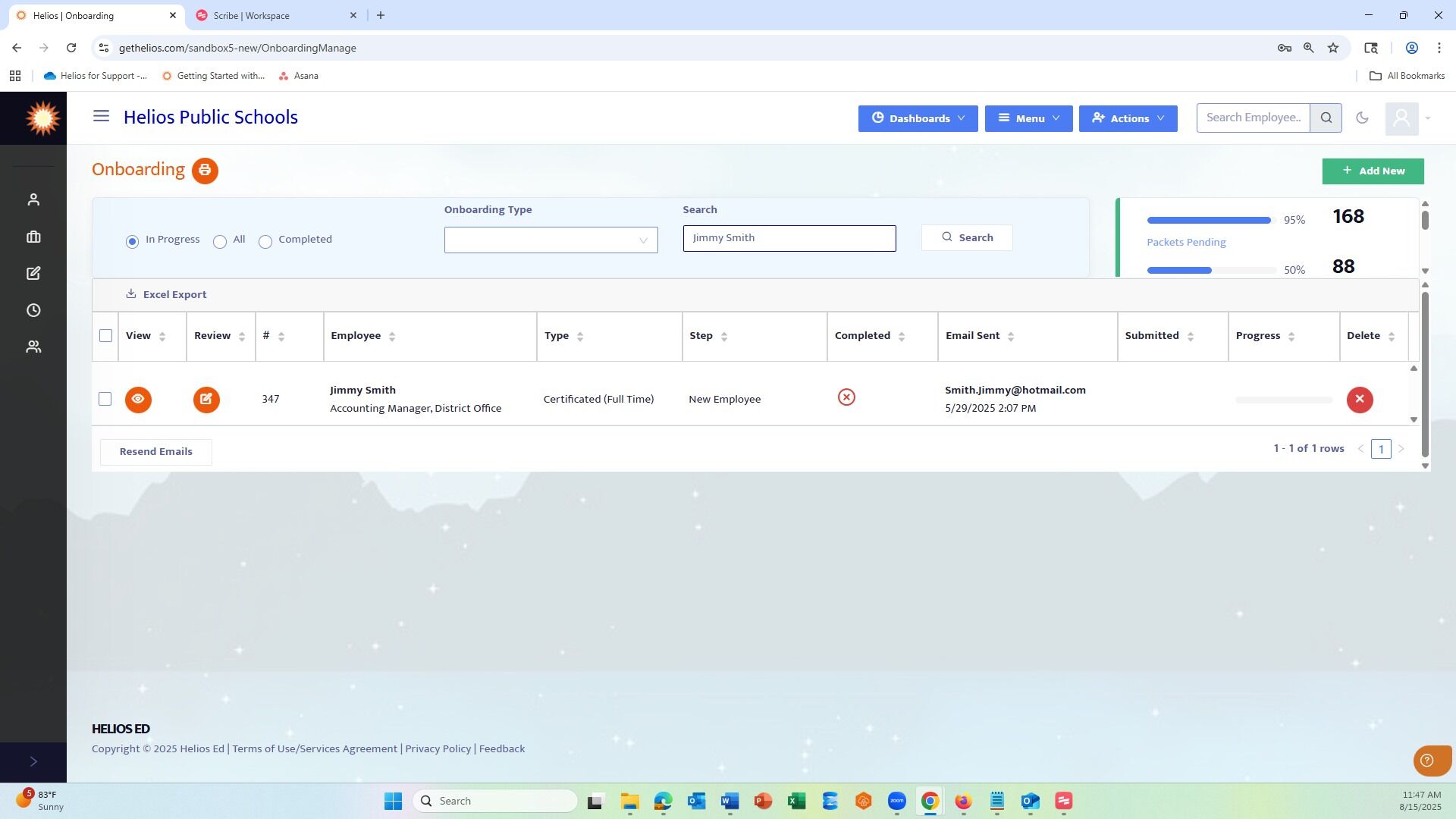Expand the Dashboards dropdown
The width and height of the screenshot is (1456, 819).
(918, 118)
